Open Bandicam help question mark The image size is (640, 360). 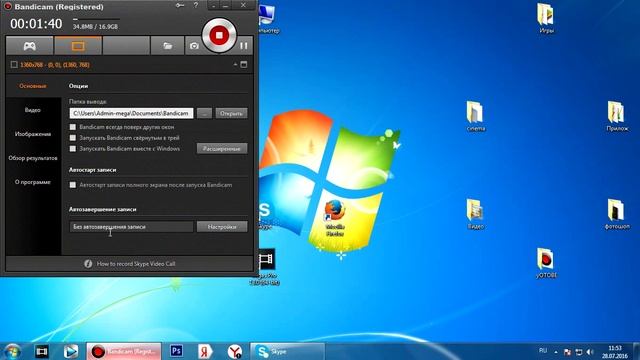tap(196, 6)
